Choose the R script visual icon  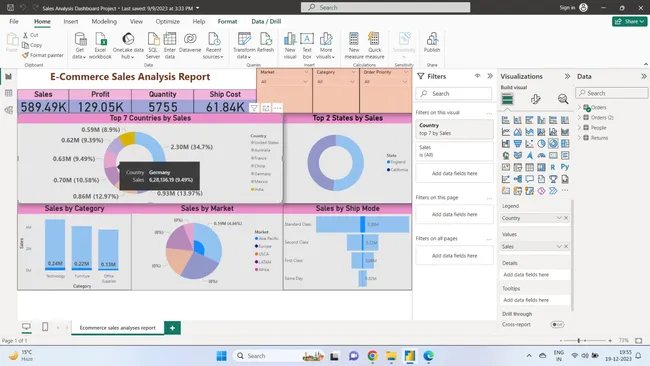point(553,167)
